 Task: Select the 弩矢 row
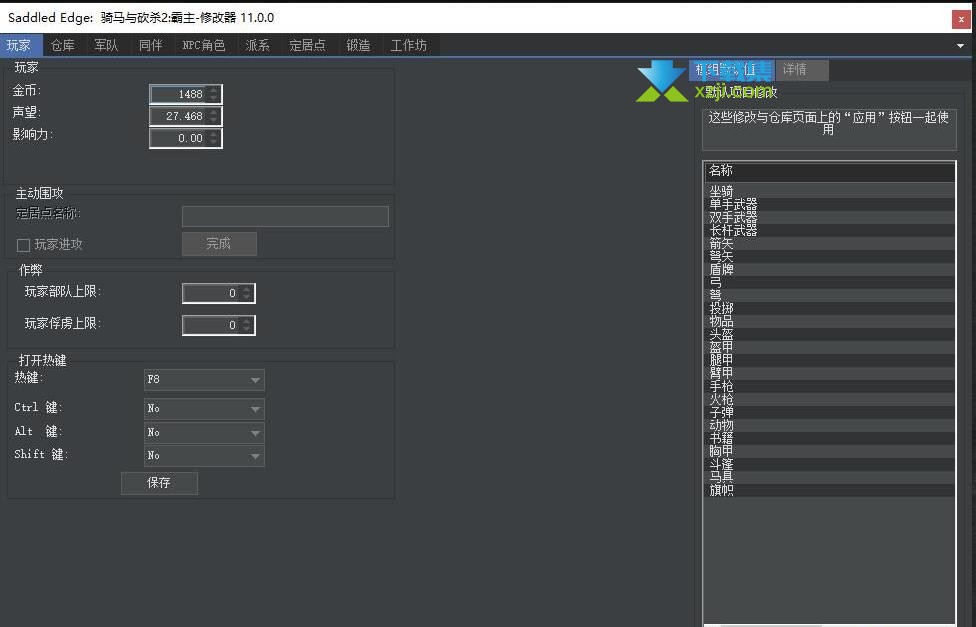click(x=830, y=257)
